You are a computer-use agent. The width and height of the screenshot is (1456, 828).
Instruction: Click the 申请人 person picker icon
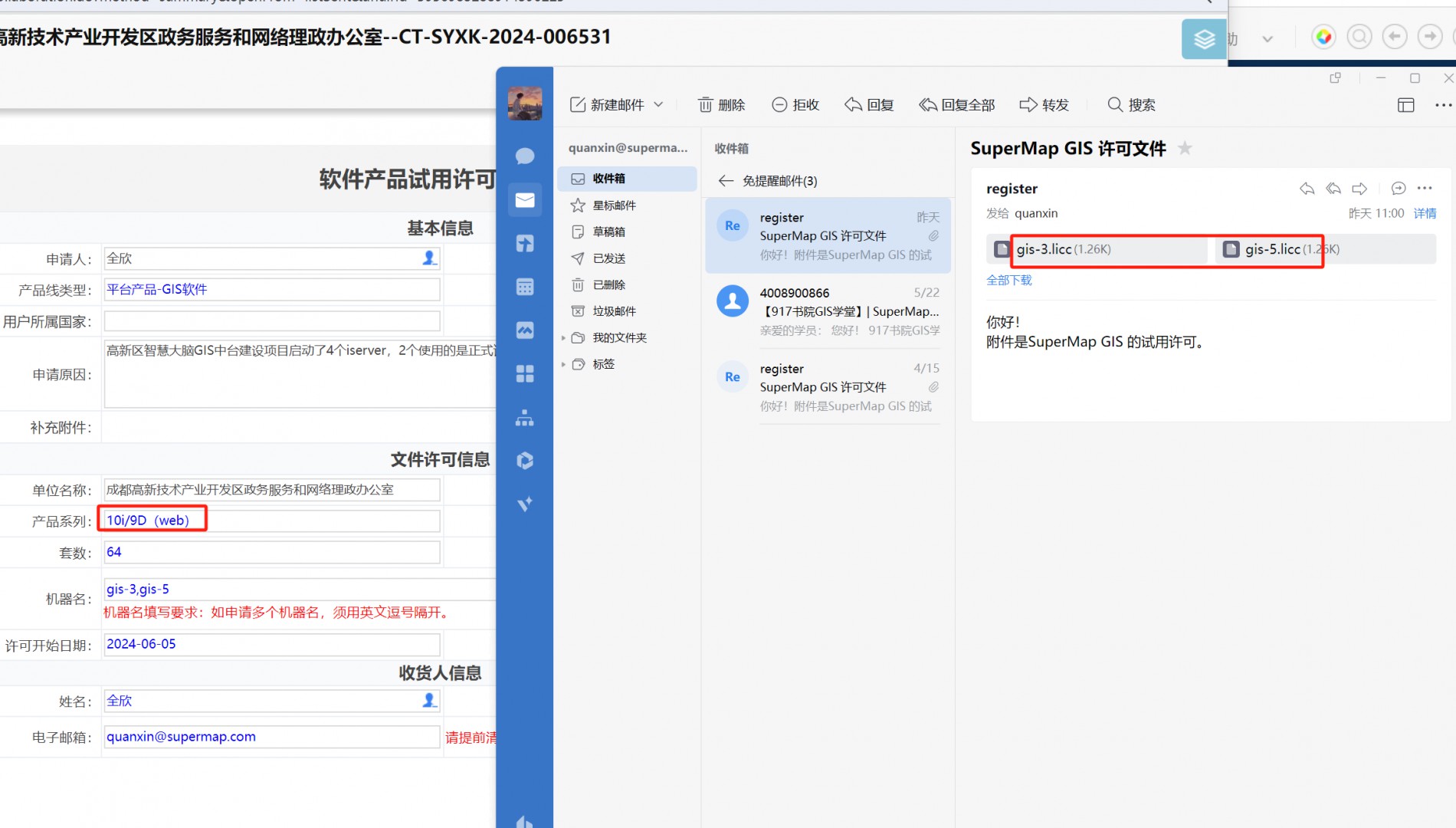point(429,258)
